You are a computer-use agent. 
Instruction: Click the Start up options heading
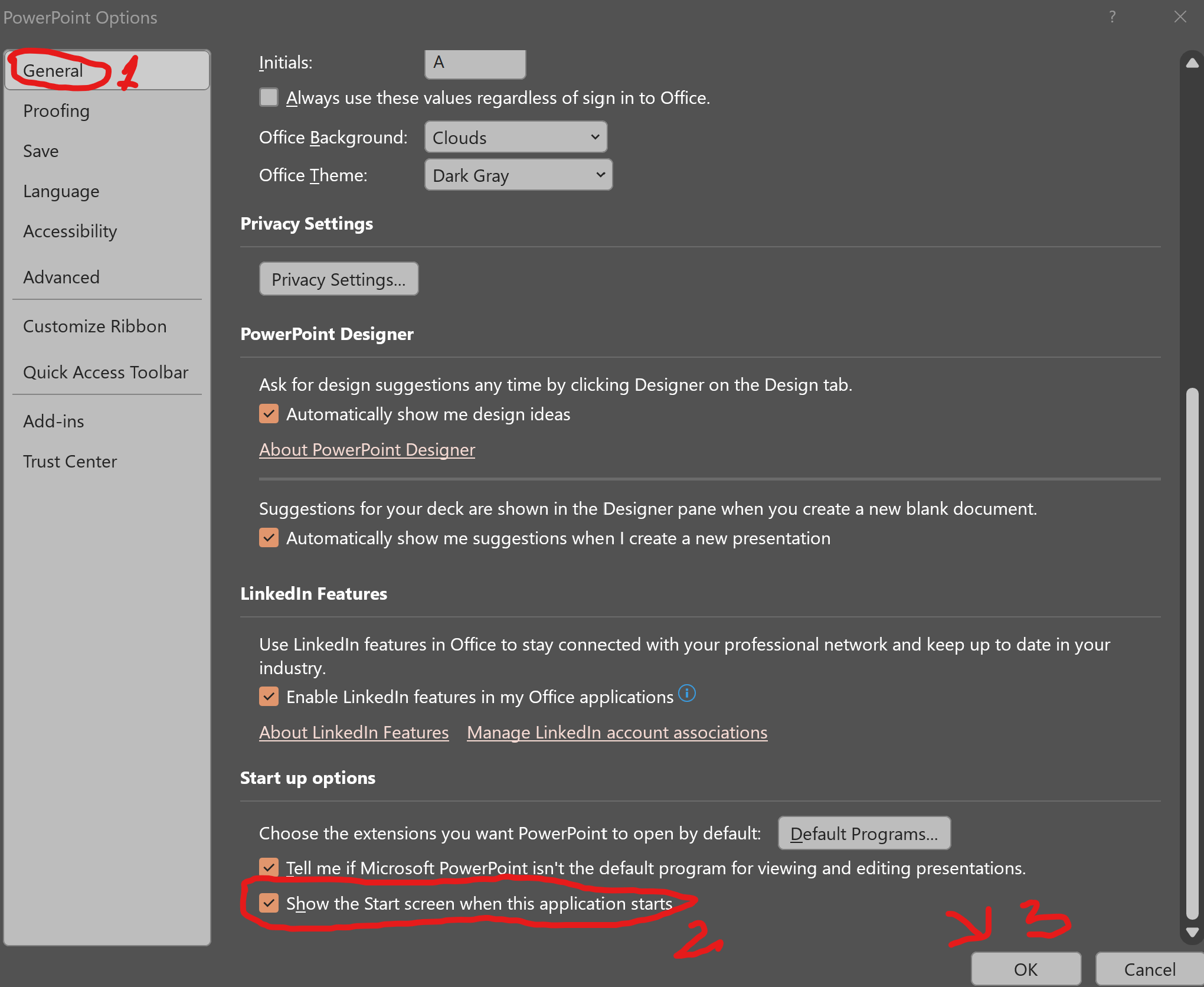[308, 778]
